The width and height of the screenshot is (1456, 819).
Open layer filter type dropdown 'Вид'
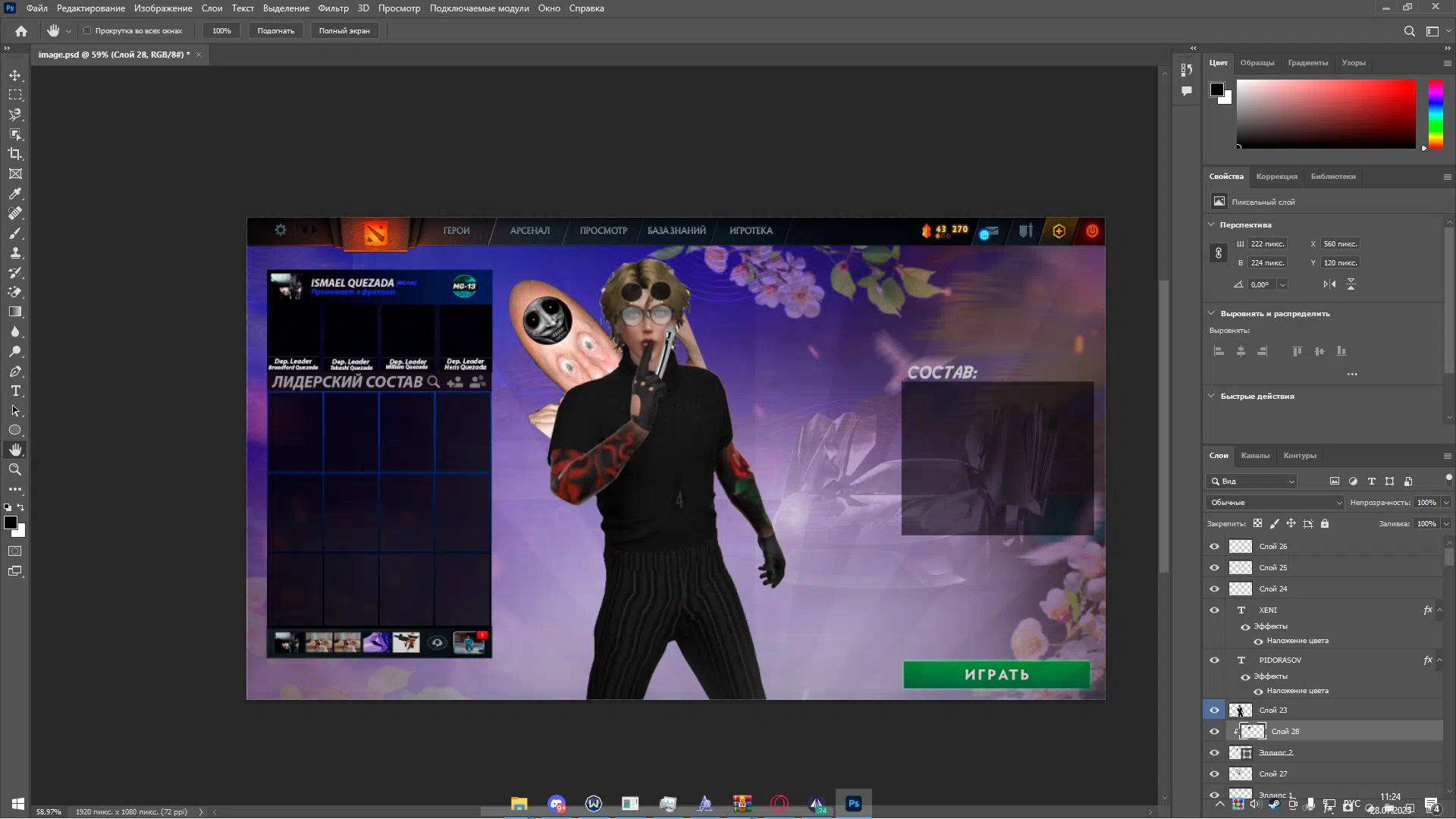1252,482
